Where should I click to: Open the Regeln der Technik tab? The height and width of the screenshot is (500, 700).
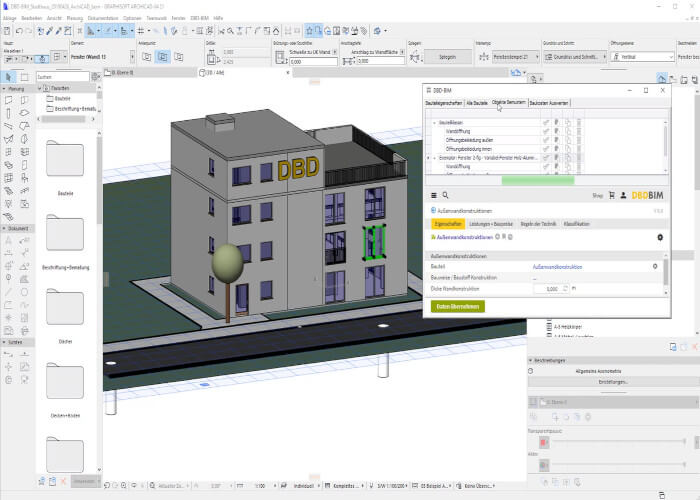coord(538,224)
